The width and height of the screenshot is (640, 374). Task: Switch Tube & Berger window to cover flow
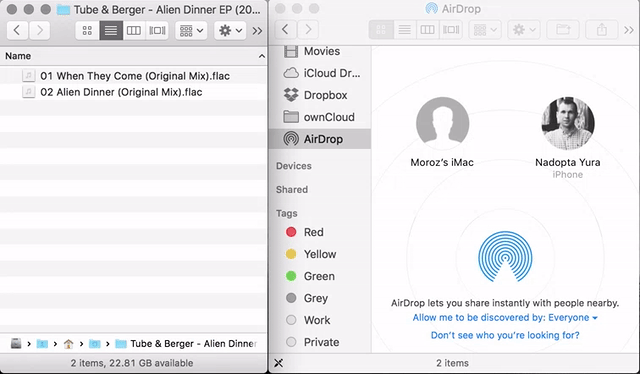(x=157, y=30)
